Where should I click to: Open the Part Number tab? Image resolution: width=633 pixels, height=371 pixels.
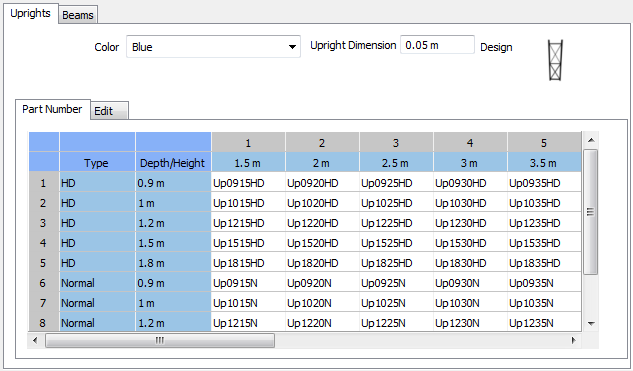point(52,109)
